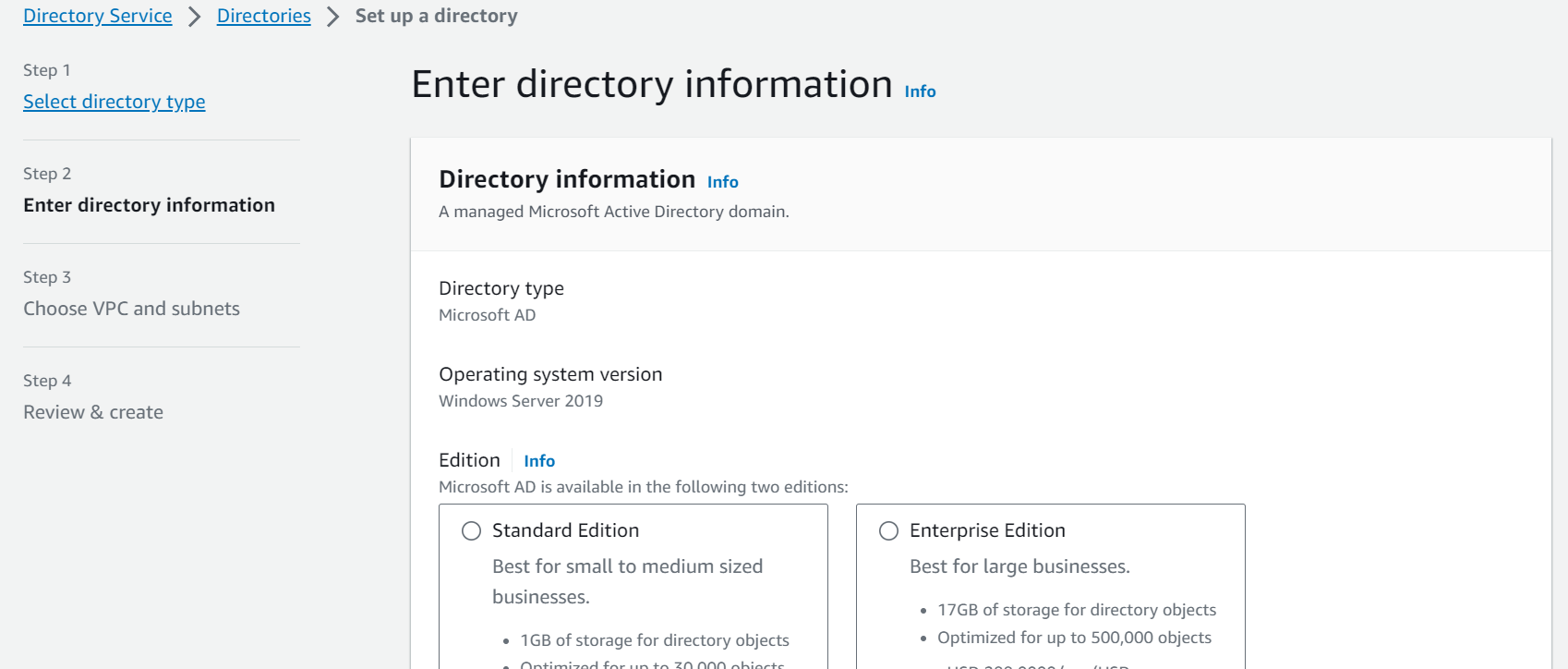Click the Select directory type step link

(x=115, y=102)
